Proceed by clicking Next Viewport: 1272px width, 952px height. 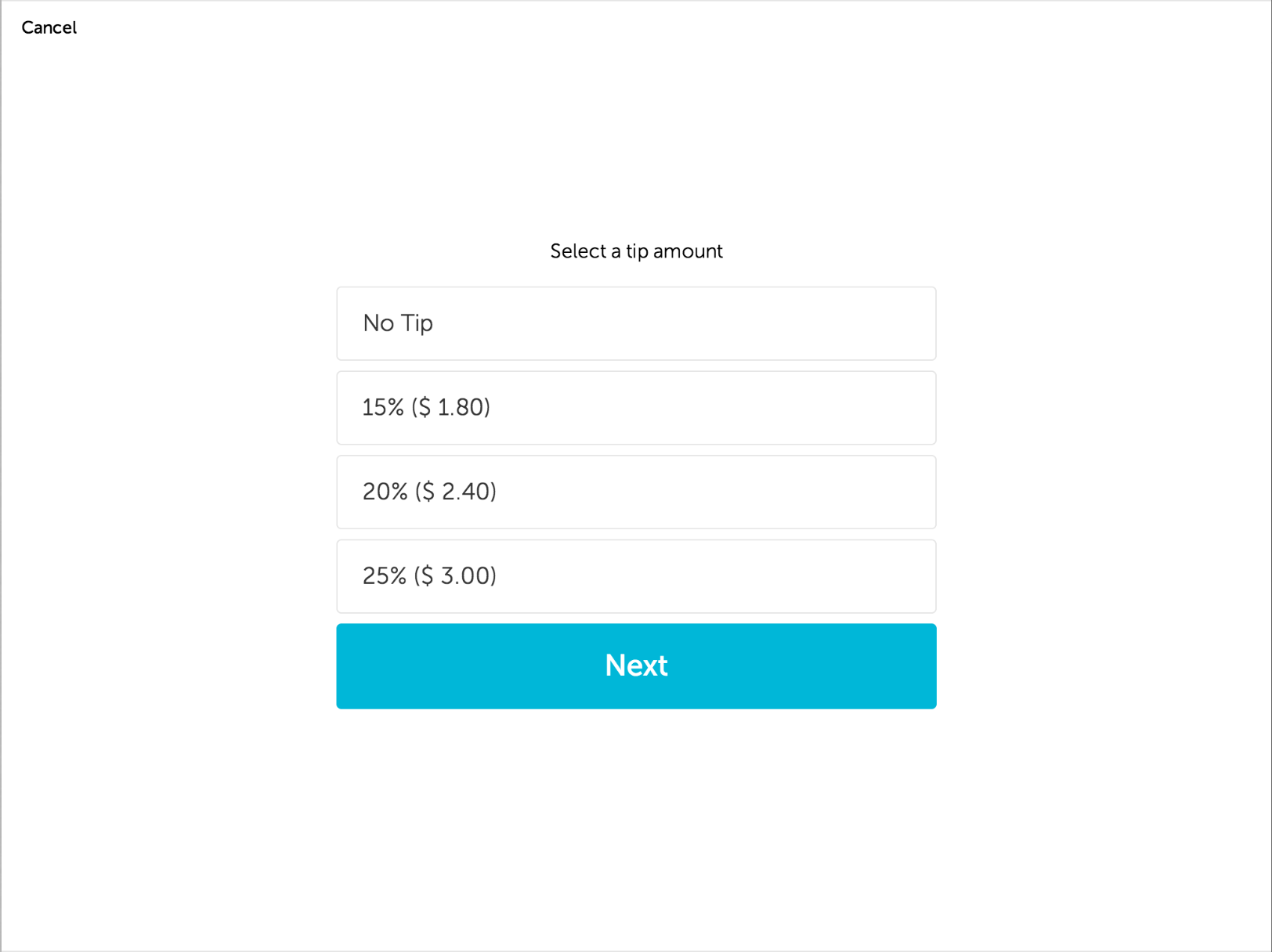click(635, 665)
